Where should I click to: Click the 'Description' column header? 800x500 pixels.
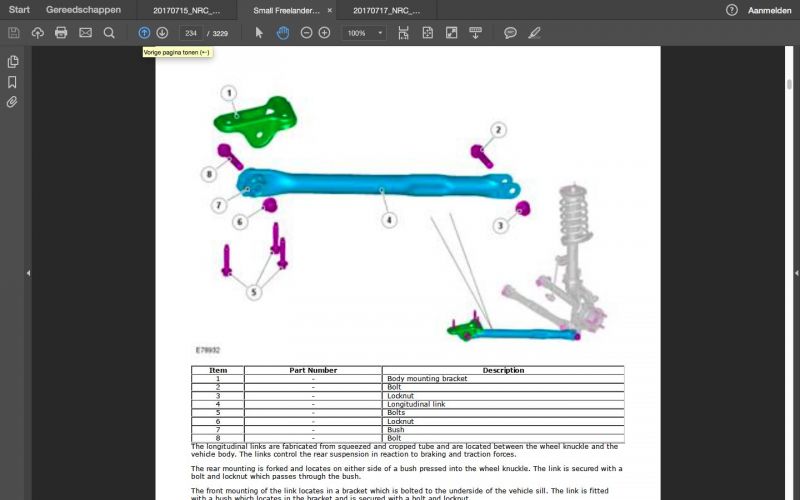click(503, 370)
